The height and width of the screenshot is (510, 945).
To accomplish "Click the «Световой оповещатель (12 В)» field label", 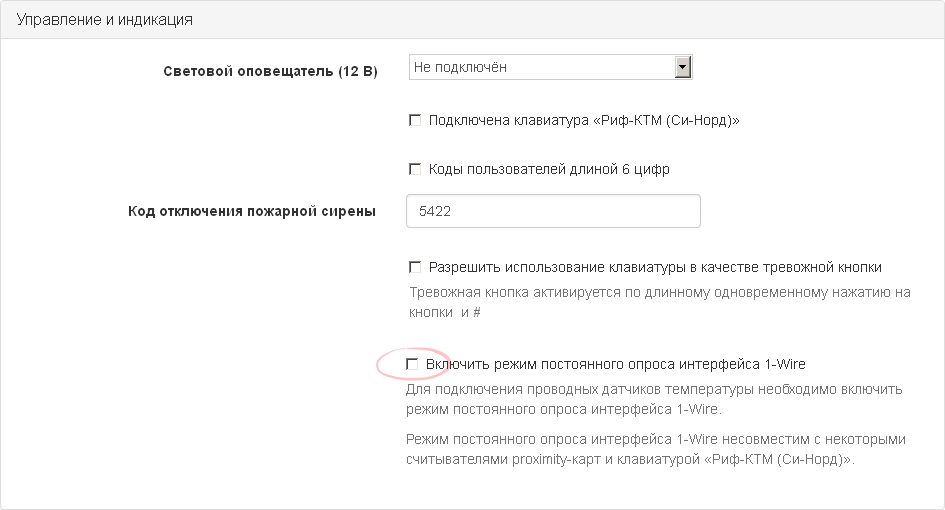I will tap(270, 71).
